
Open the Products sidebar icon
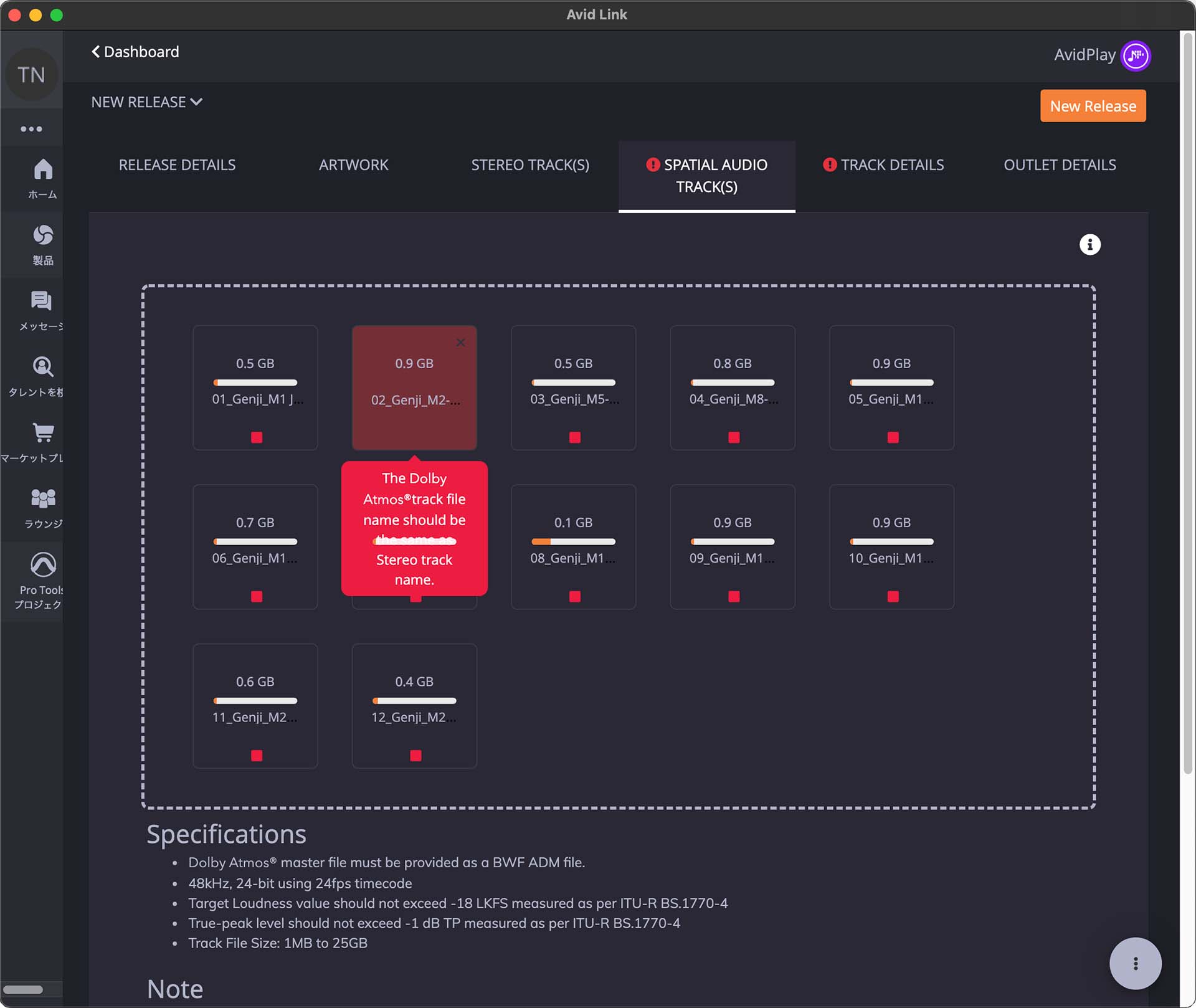click(x=42, y=235)
